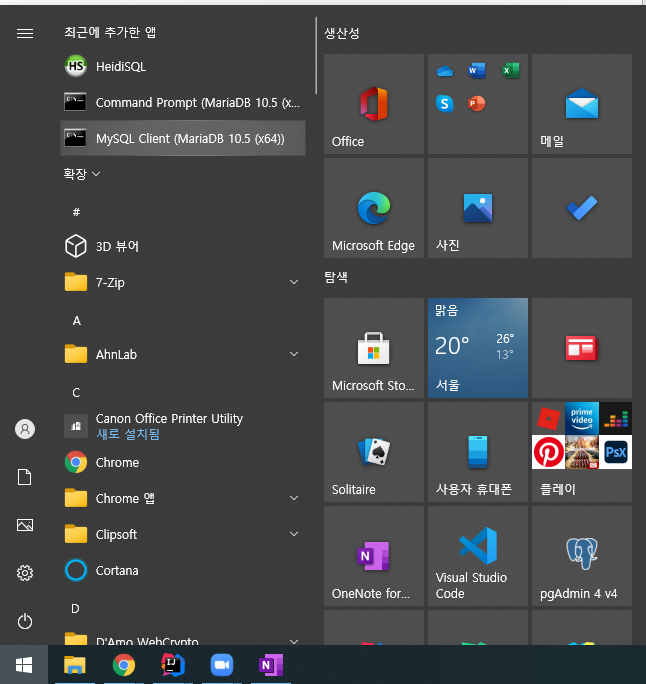This screenshot has height=684, width=646.
Task: Open the Microsoft Store tile
Action: tap(374, 348)
